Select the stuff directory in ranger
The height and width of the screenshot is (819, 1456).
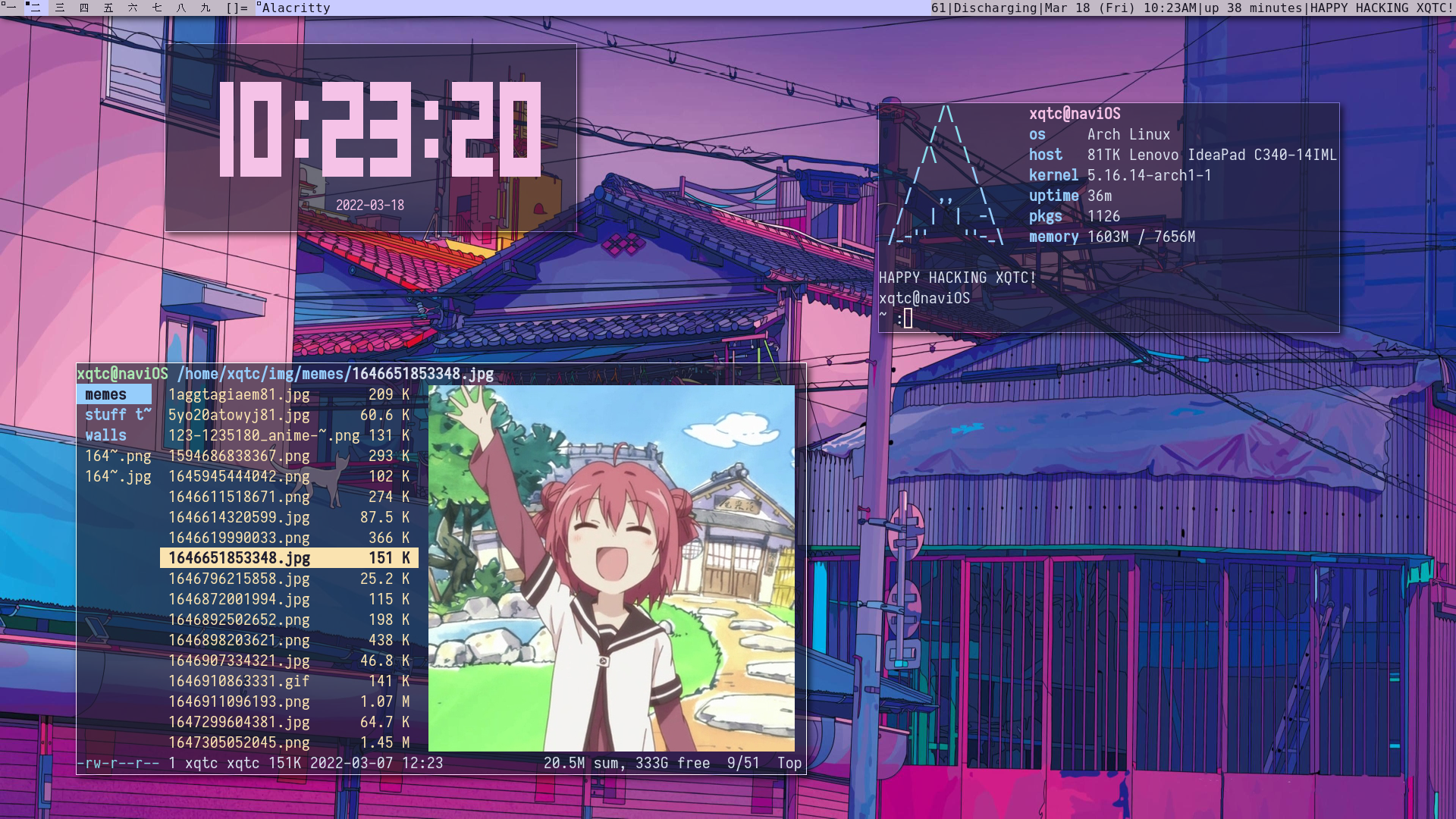[x=118, y=415]
